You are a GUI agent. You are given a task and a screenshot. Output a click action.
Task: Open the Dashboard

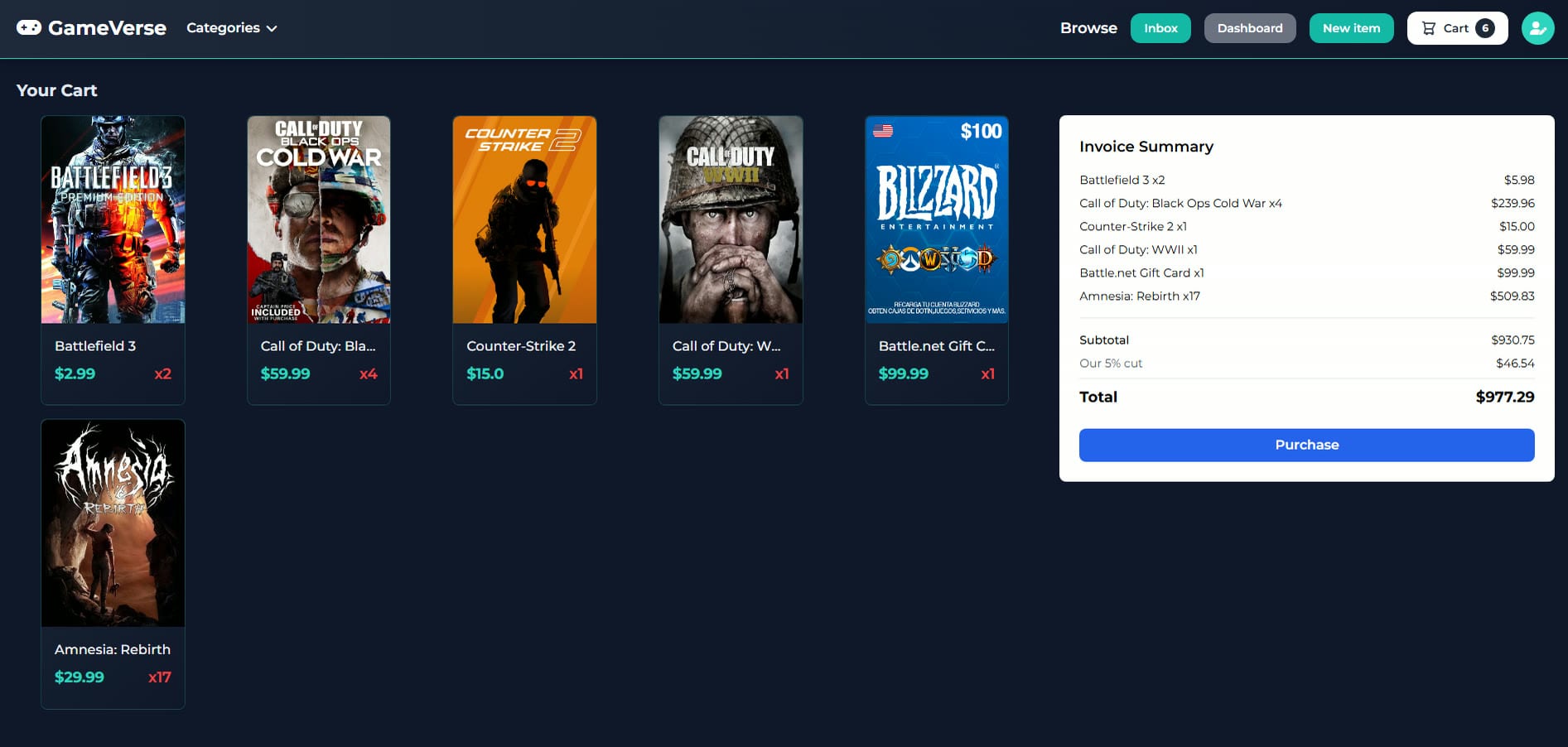click(x=1250, y=28)
